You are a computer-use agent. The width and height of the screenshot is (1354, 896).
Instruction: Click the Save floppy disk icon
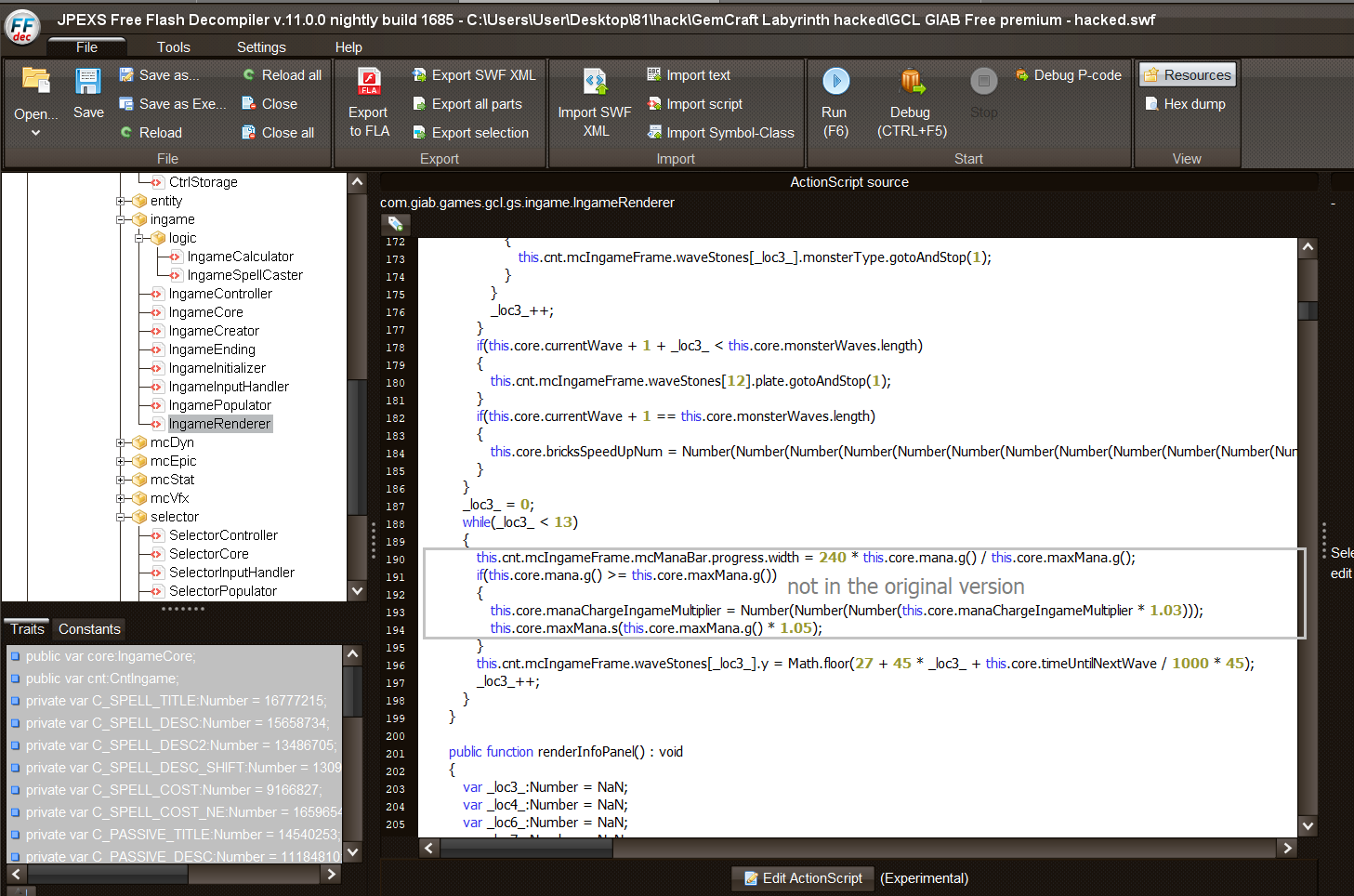[88, 83]
